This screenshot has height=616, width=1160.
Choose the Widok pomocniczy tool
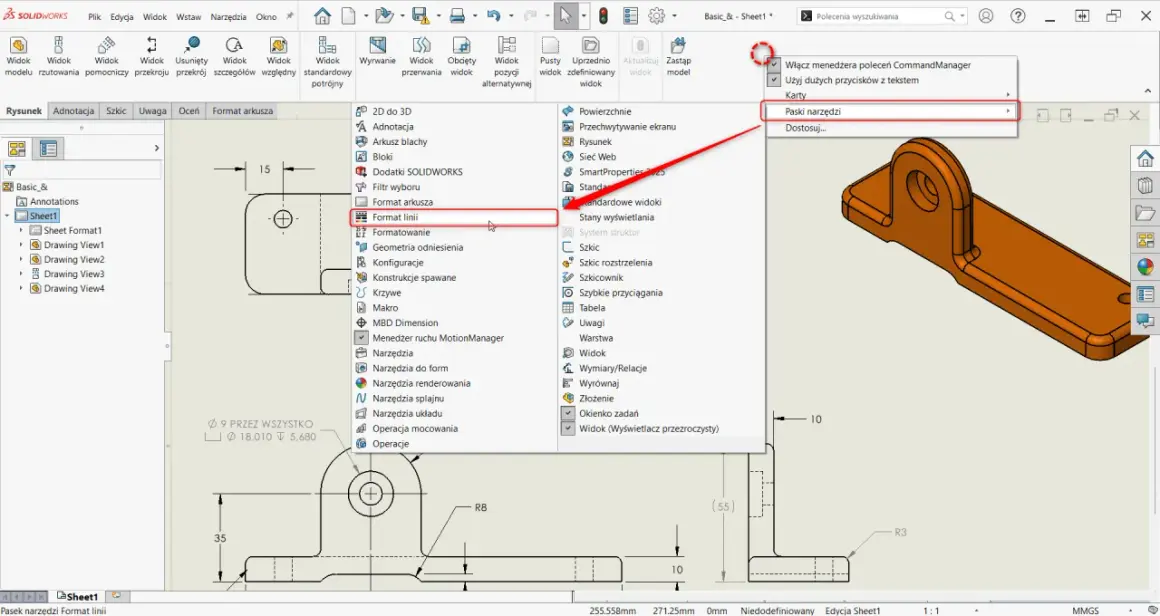click(x=107, y=56)
